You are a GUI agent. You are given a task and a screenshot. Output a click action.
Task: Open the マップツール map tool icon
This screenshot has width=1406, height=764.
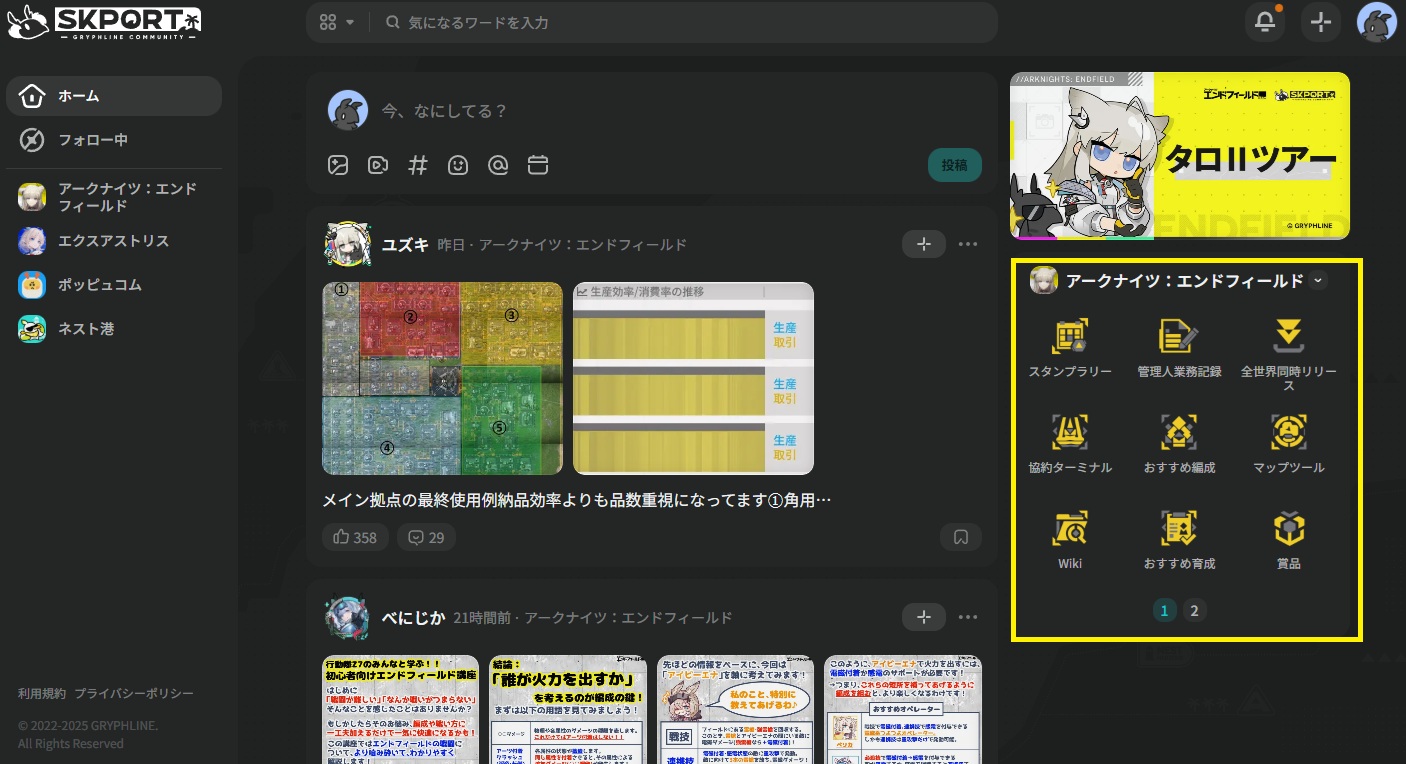tap(1288, 433)
